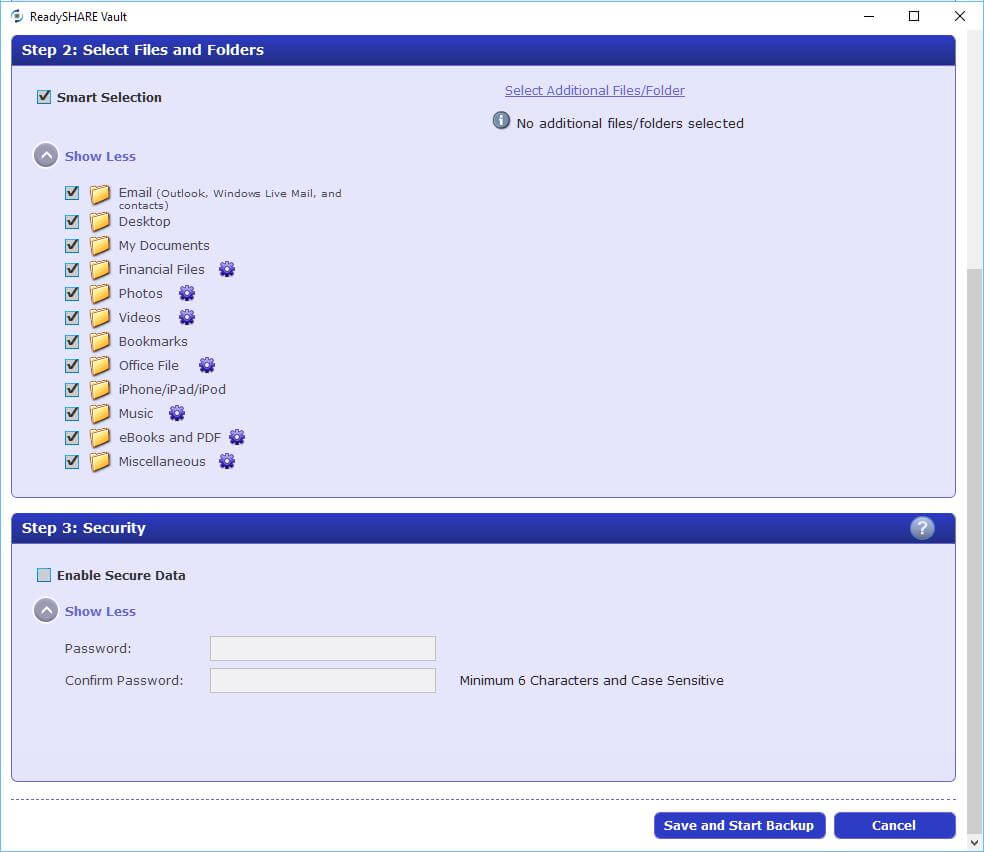984x852 pixels.
Task: Open settings gear next to Financial Files
Action: point(227,269)
